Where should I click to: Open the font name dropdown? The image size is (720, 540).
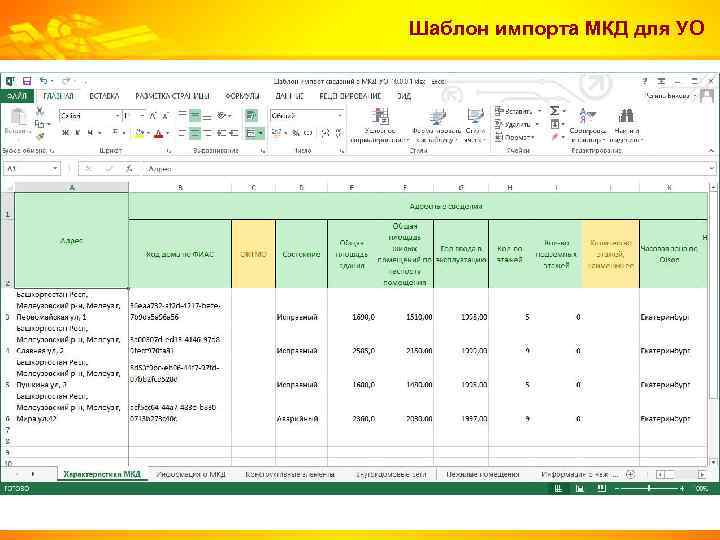pos(118,116)
